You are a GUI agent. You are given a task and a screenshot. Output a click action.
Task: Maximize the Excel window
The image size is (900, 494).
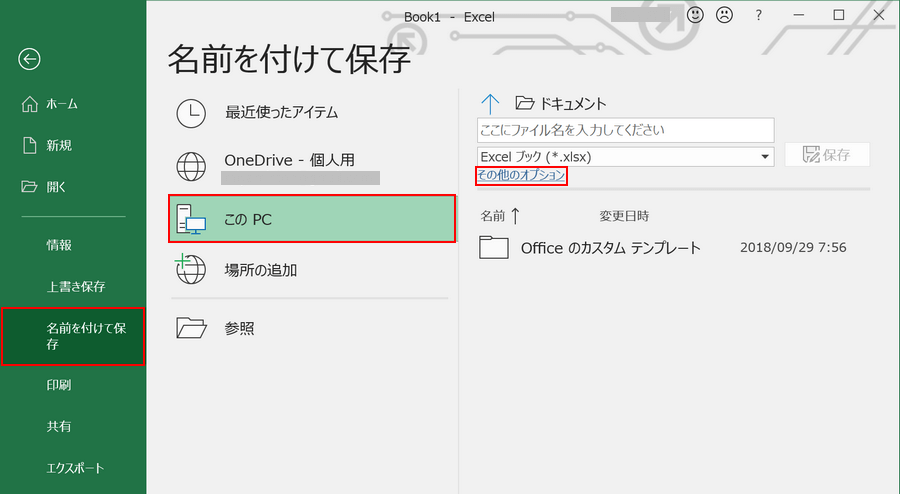[x=839, y=15]
